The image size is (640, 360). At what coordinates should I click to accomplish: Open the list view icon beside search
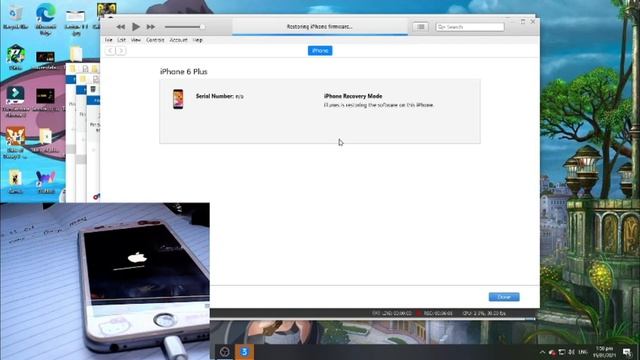point(420,27)
